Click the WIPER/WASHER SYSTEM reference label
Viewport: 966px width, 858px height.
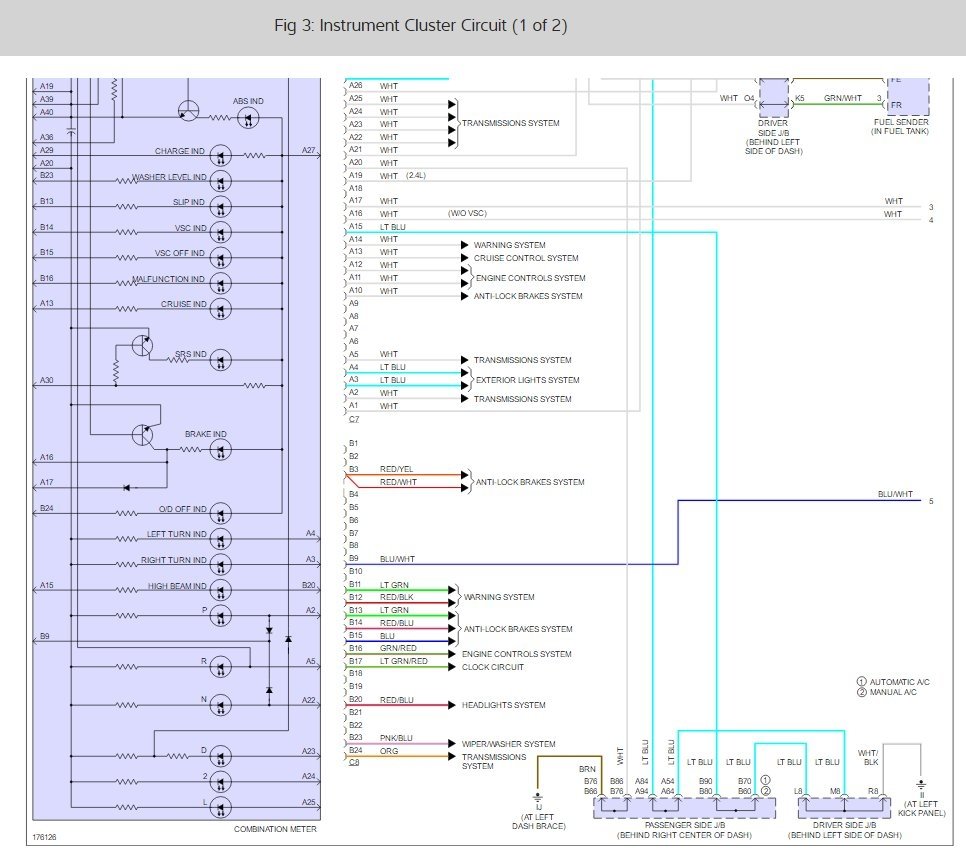point(508,743)
